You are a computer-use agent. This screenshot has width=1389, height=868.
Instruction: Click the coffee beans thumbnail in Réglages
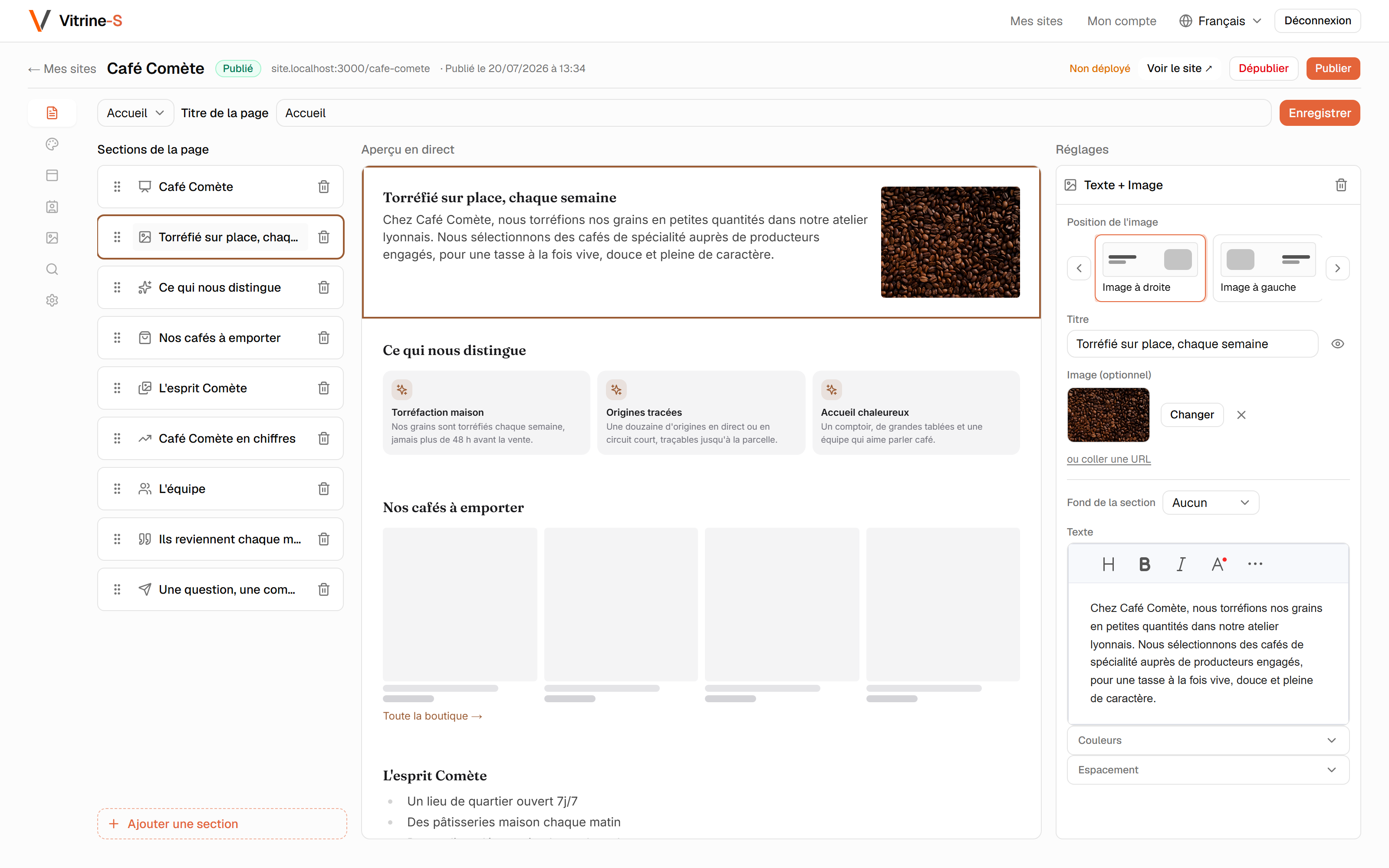click(1108, 414)
